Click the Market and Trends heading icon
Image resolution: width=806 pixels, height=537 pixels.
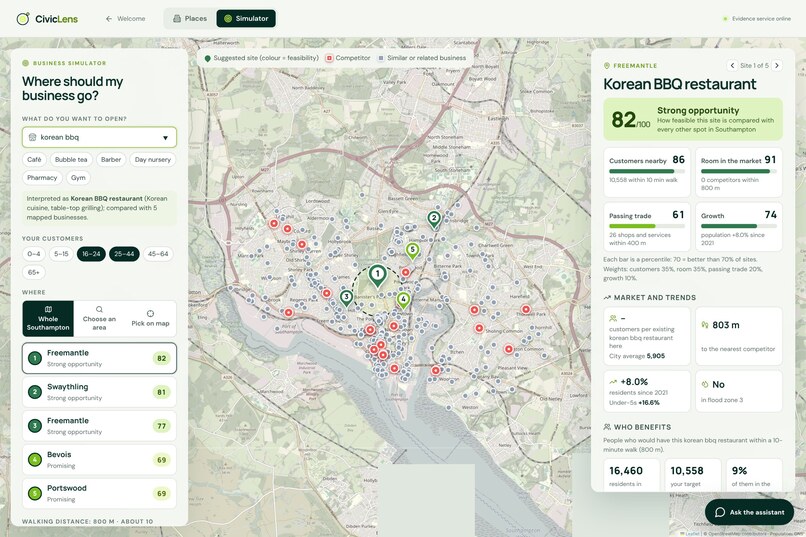click(607, 298)
